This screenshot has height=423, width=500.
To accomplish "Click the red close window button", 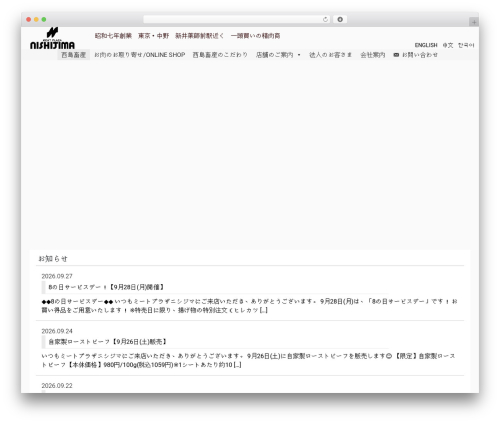I will [x=29, y=19].
